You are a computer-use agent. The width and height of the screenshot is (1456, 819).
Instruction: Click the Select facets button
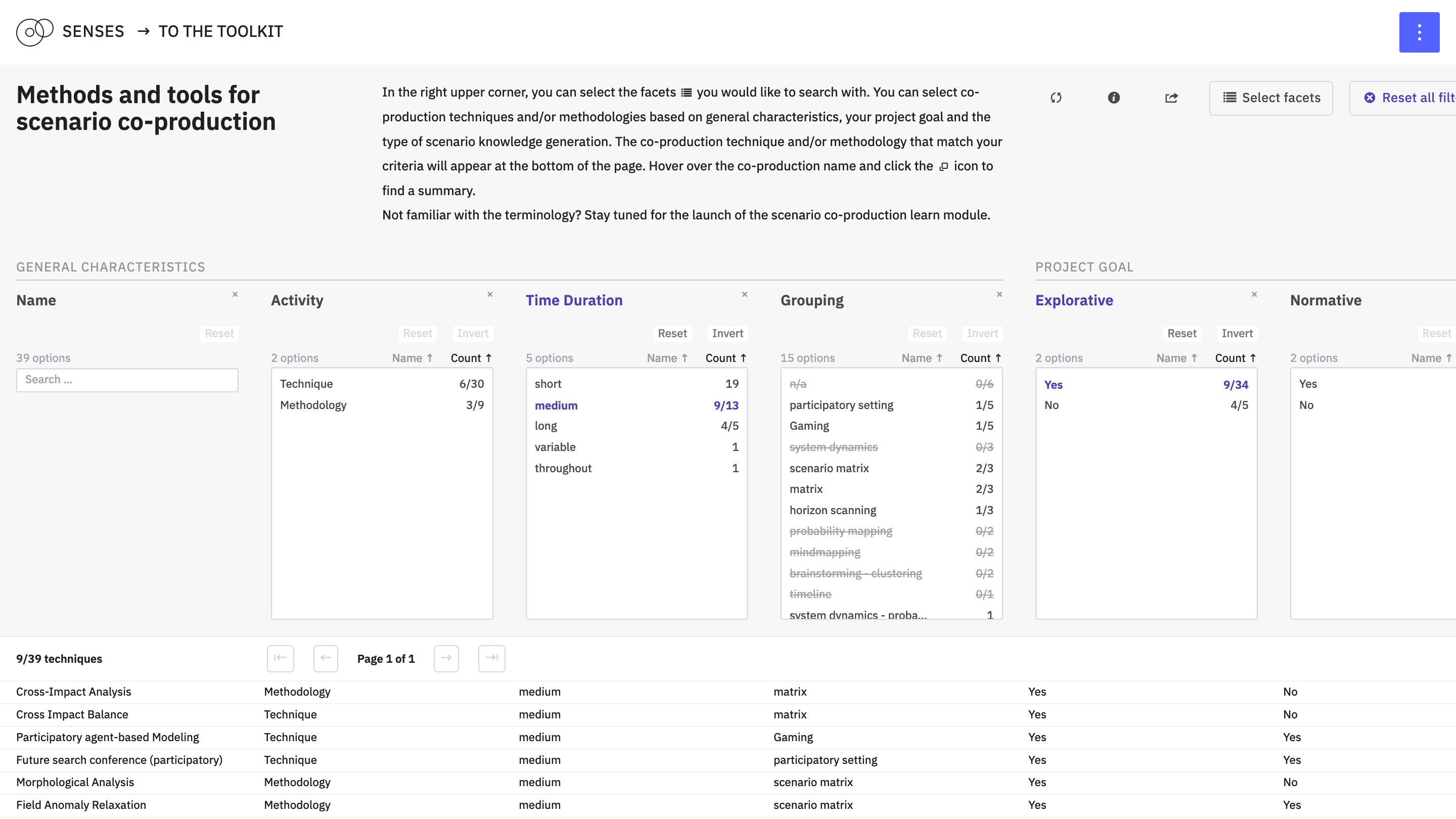1270,98
